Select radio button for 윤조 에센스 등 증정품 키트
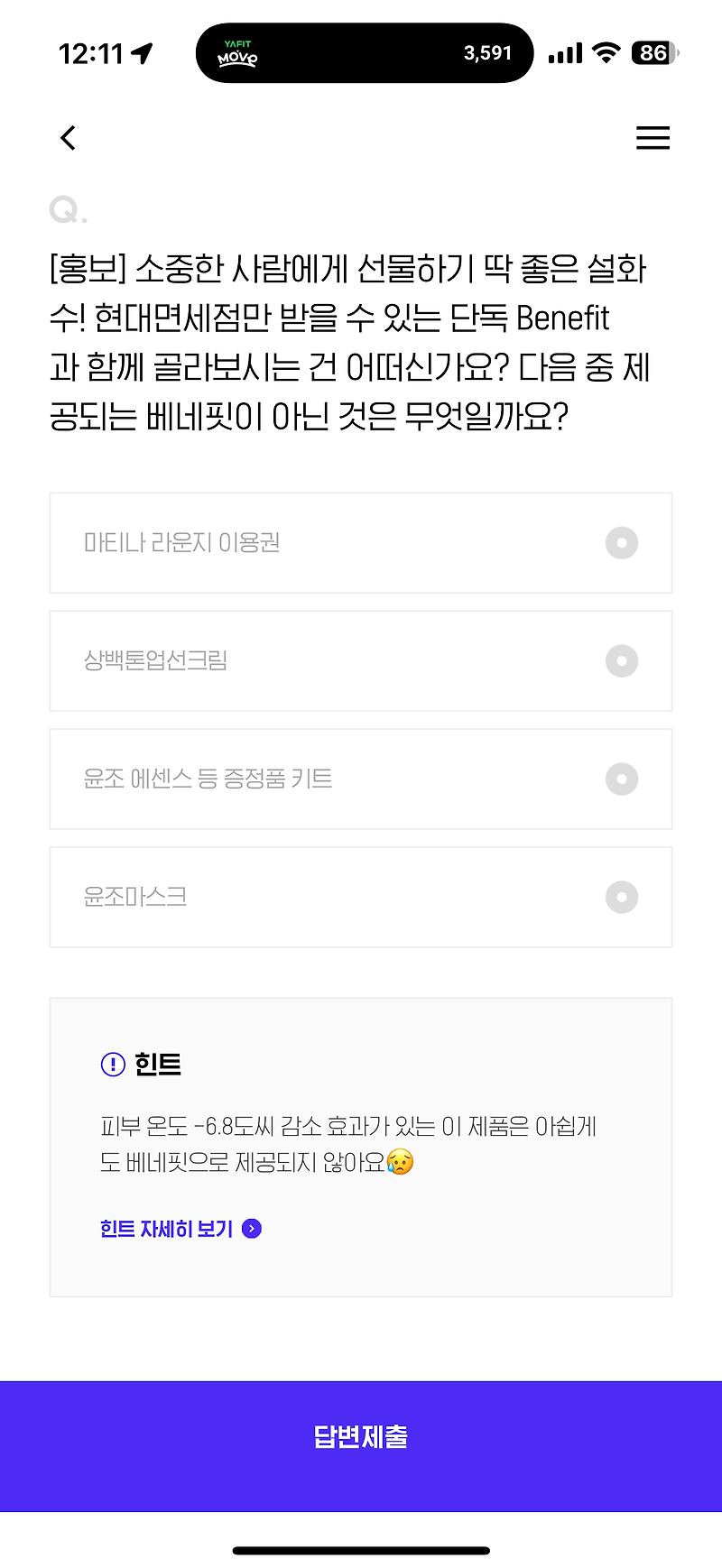 click(x=622, y=779)
